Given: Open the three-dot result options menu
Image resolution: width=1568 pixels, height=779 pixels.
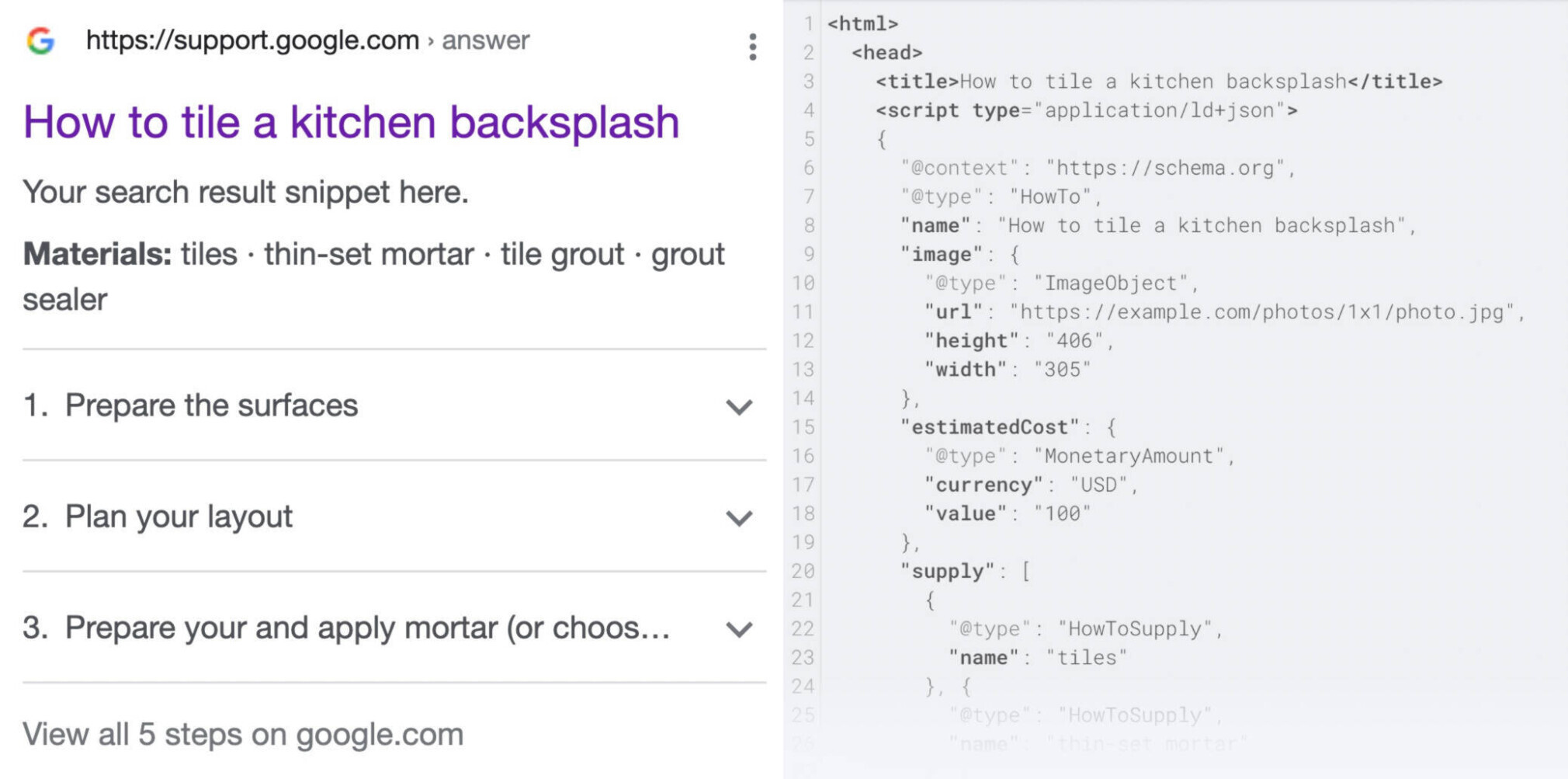Looking at the screenshot, I should tap(752, 47).
